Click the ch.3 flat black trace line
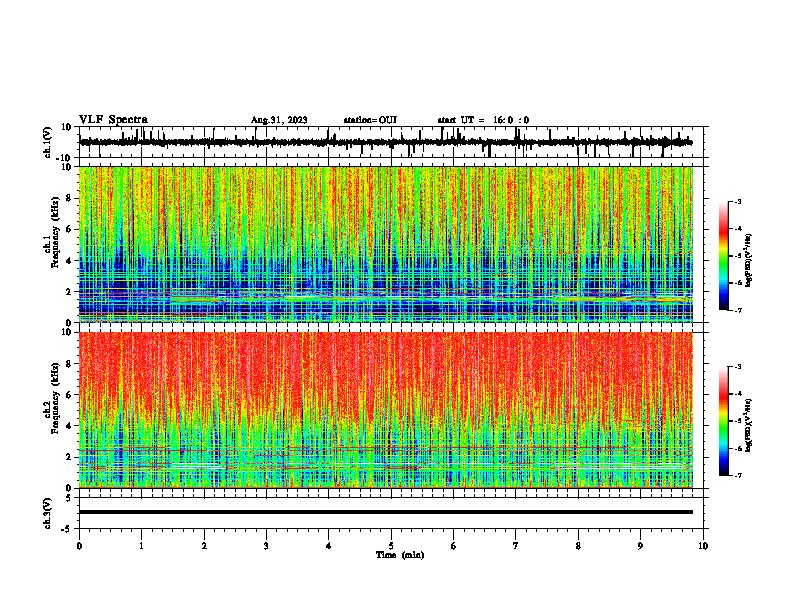 [386, 512]
